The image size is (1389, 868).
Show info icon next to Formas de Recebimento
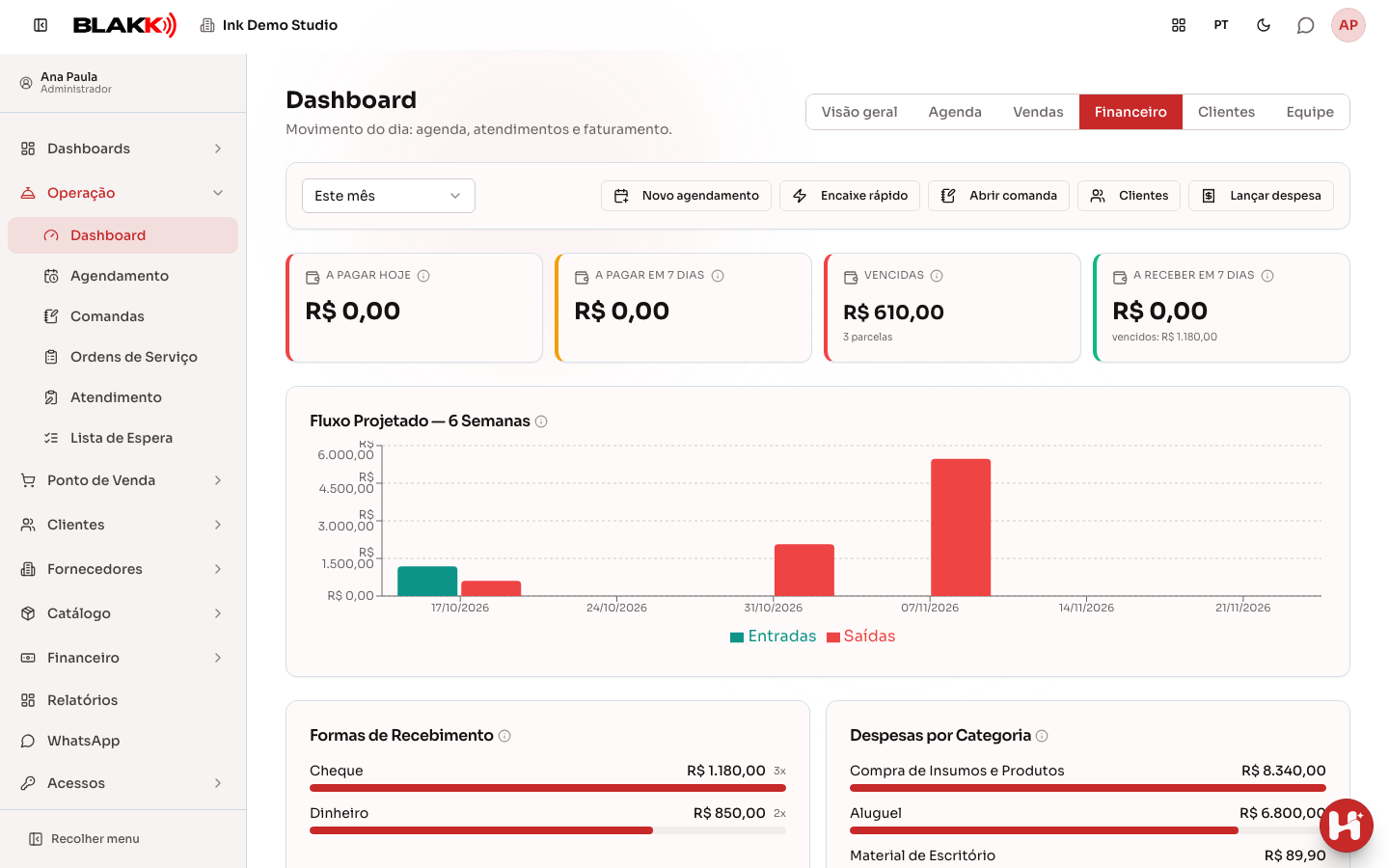tap(504, 736)
